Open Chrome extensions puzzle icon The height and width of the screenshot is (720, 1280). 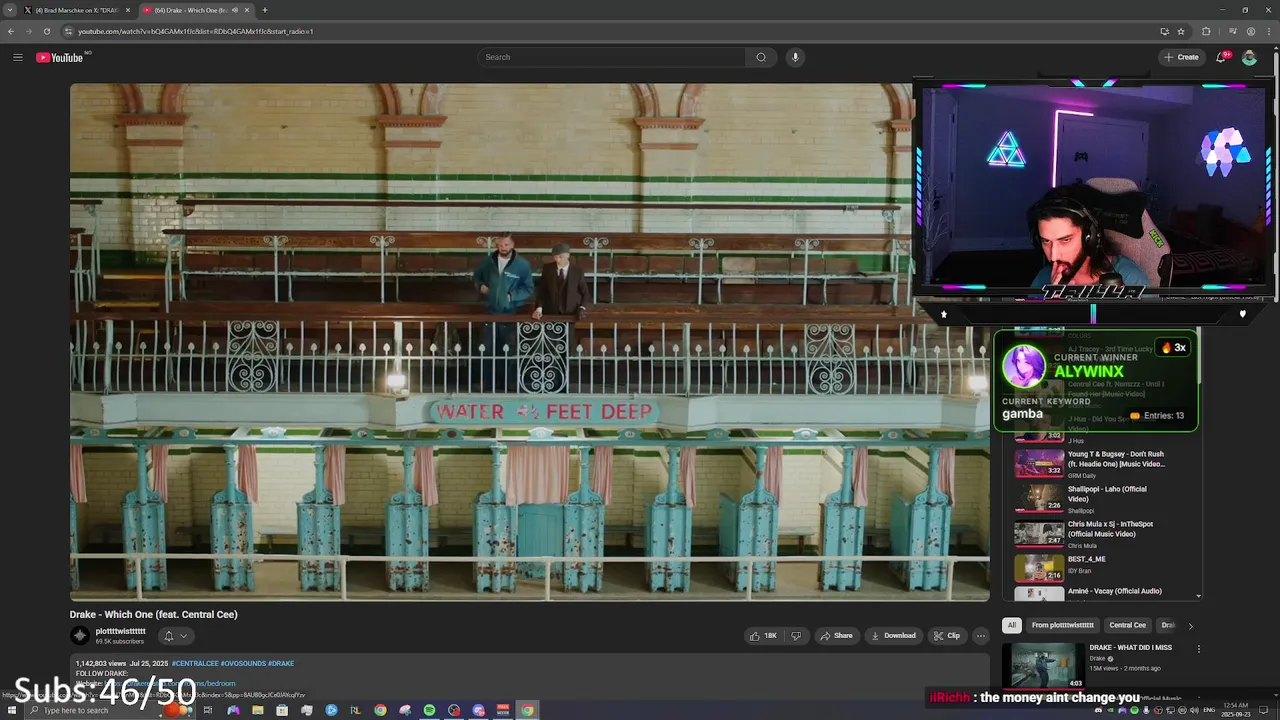coord(1206,31)
